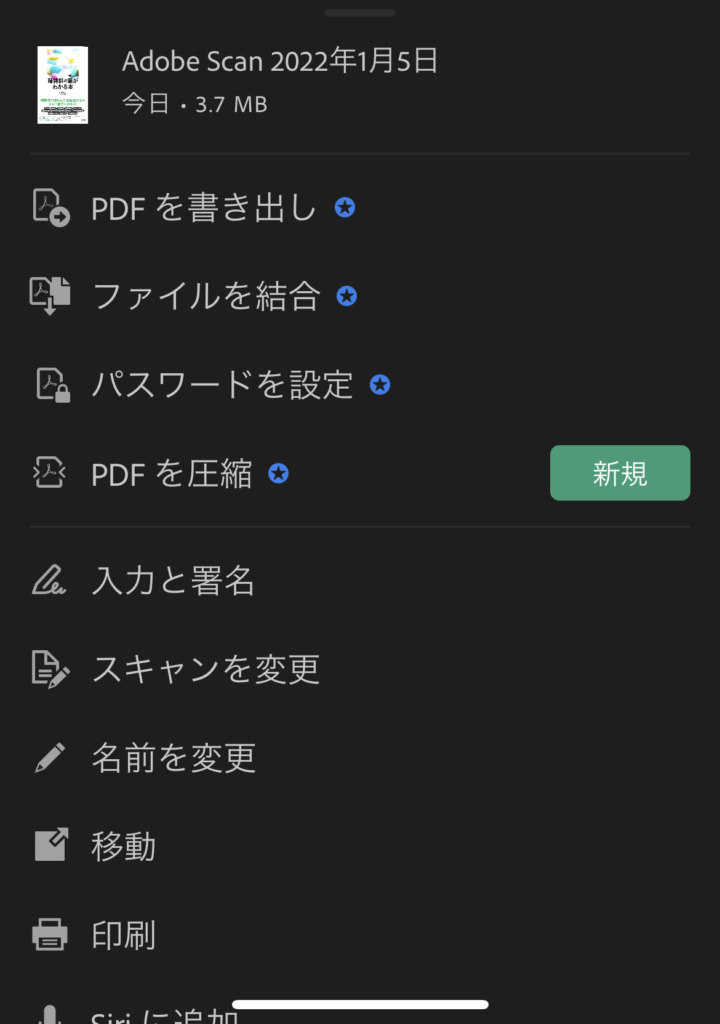
Task: Choose 名前を変更 entry
Action: 360,758
